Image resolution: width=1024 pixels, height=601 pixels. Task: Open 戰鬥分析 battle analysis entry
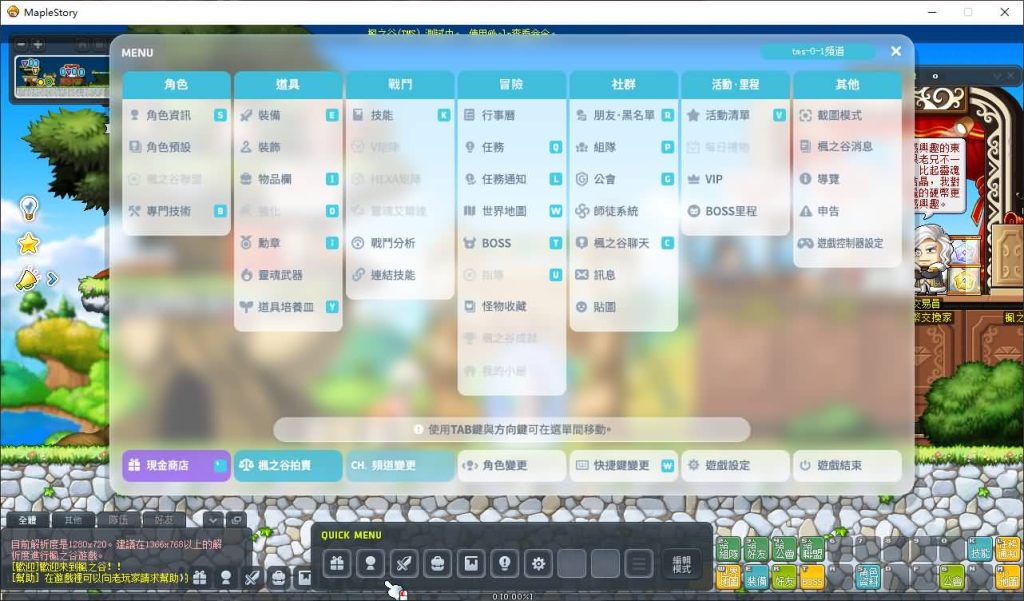pos(400,243)
